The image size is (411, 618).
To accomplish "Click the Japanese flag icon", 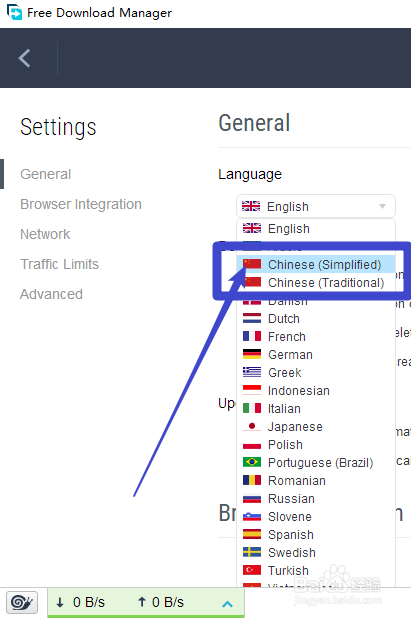I will coord(252,426).
